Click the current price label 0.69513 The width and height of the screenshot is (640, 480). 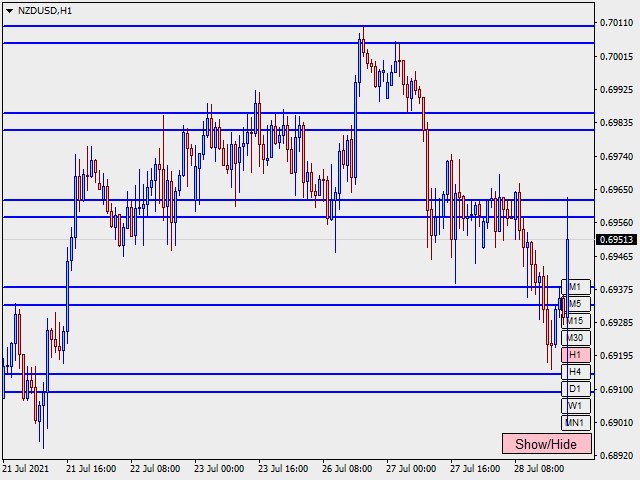(617, 240)
